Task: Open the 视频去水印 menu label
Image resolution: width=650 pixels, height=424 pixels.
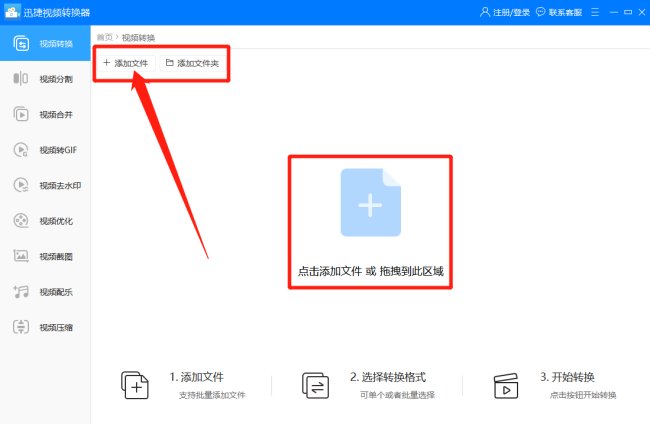Action: (x=60, y=185)
